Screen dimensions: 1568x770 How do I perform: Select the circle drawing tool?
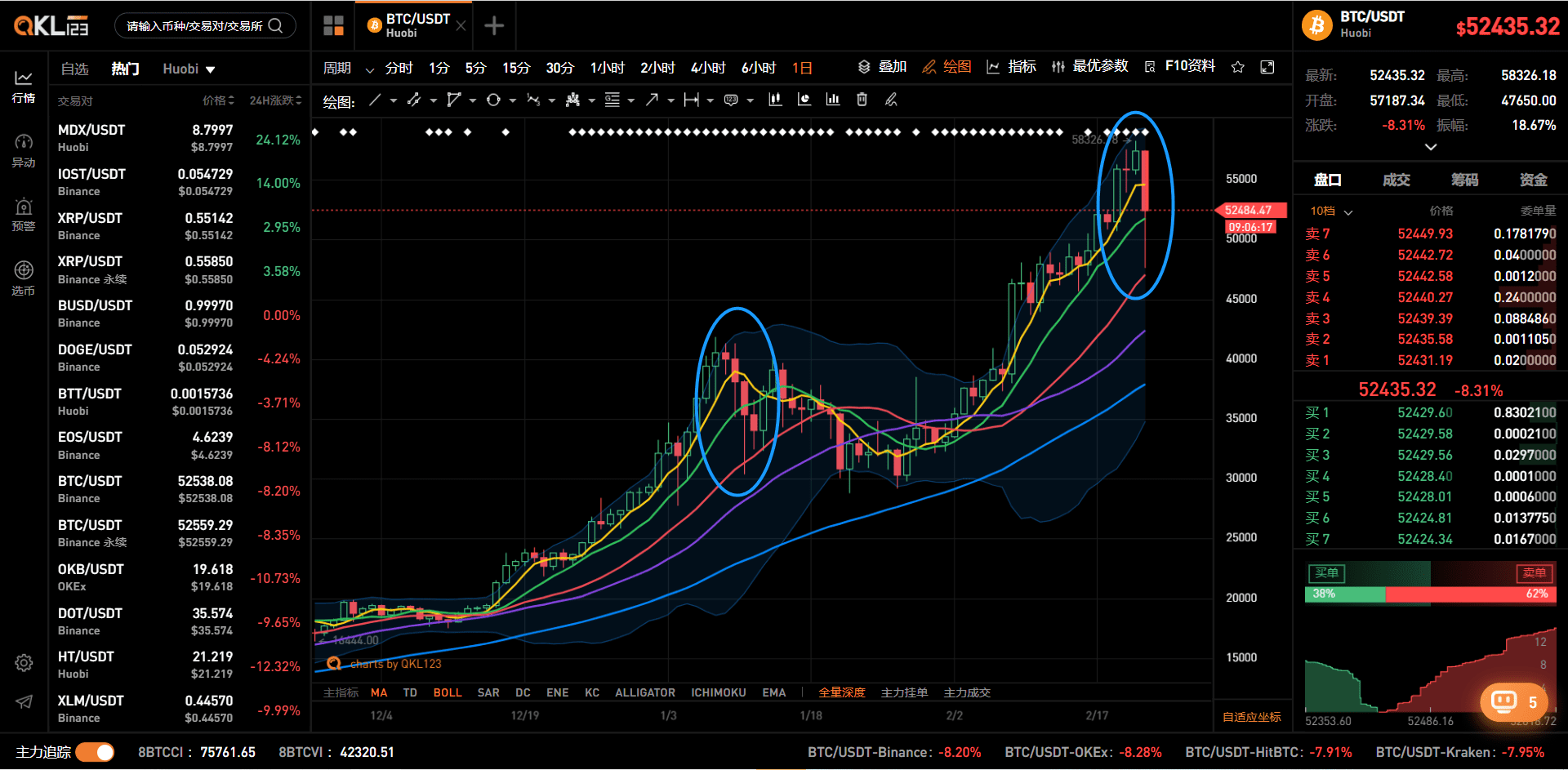coord(493,100)
